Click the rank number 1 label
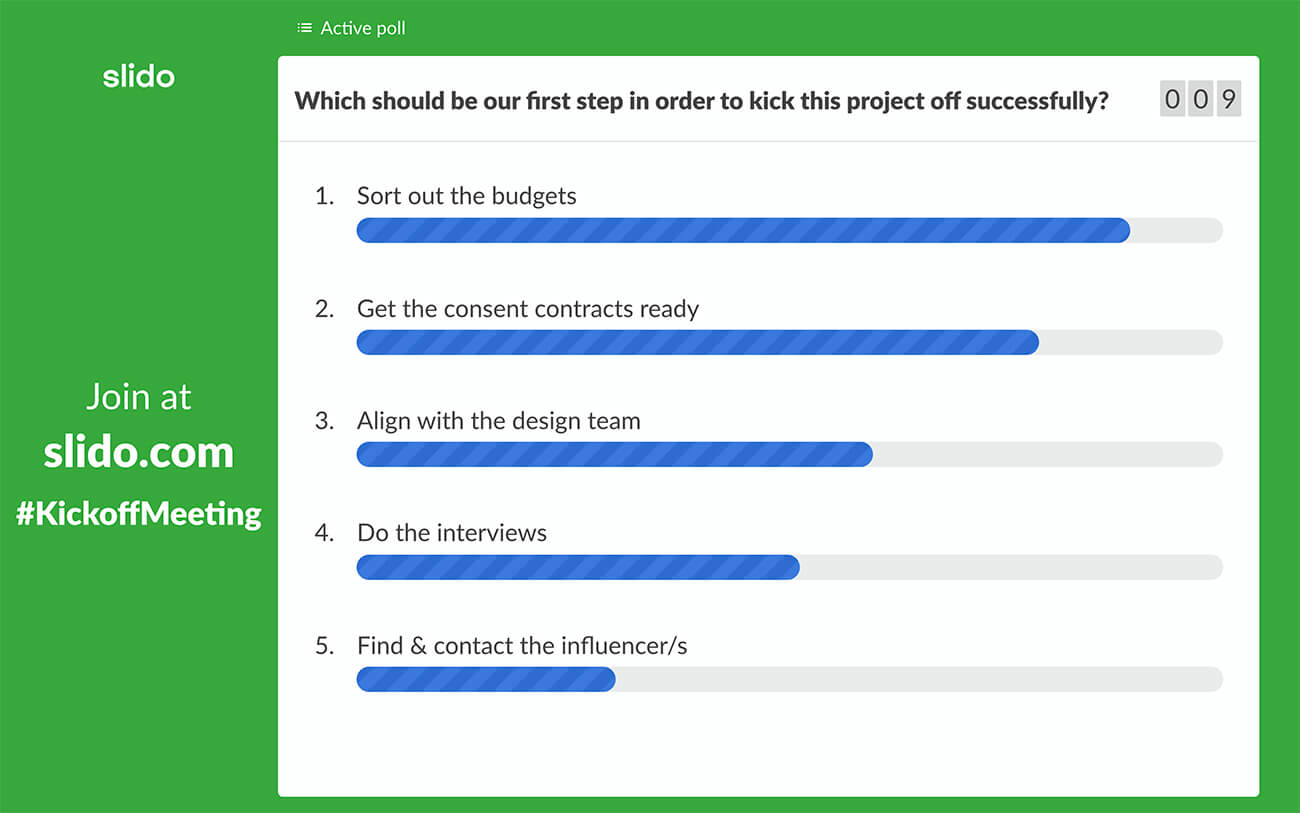The image size is (1300, 813). point(324,196)
